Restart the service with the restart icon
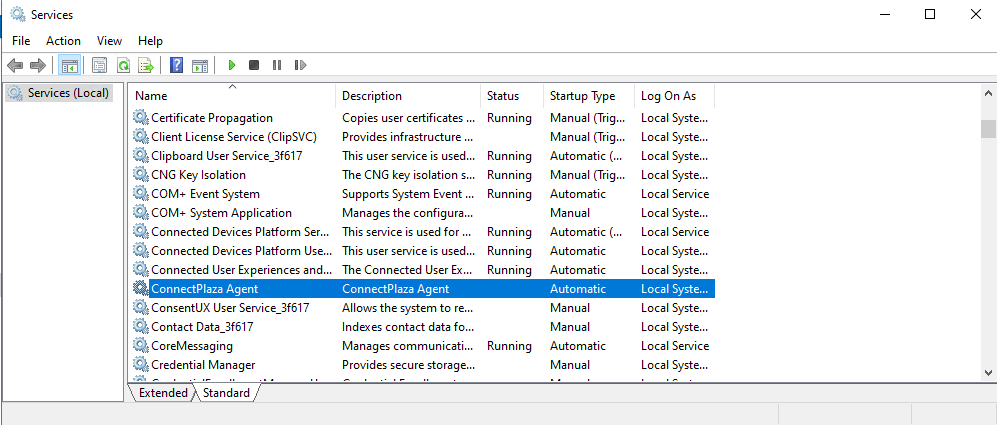The image size is (997, 425). click(300, 65)
